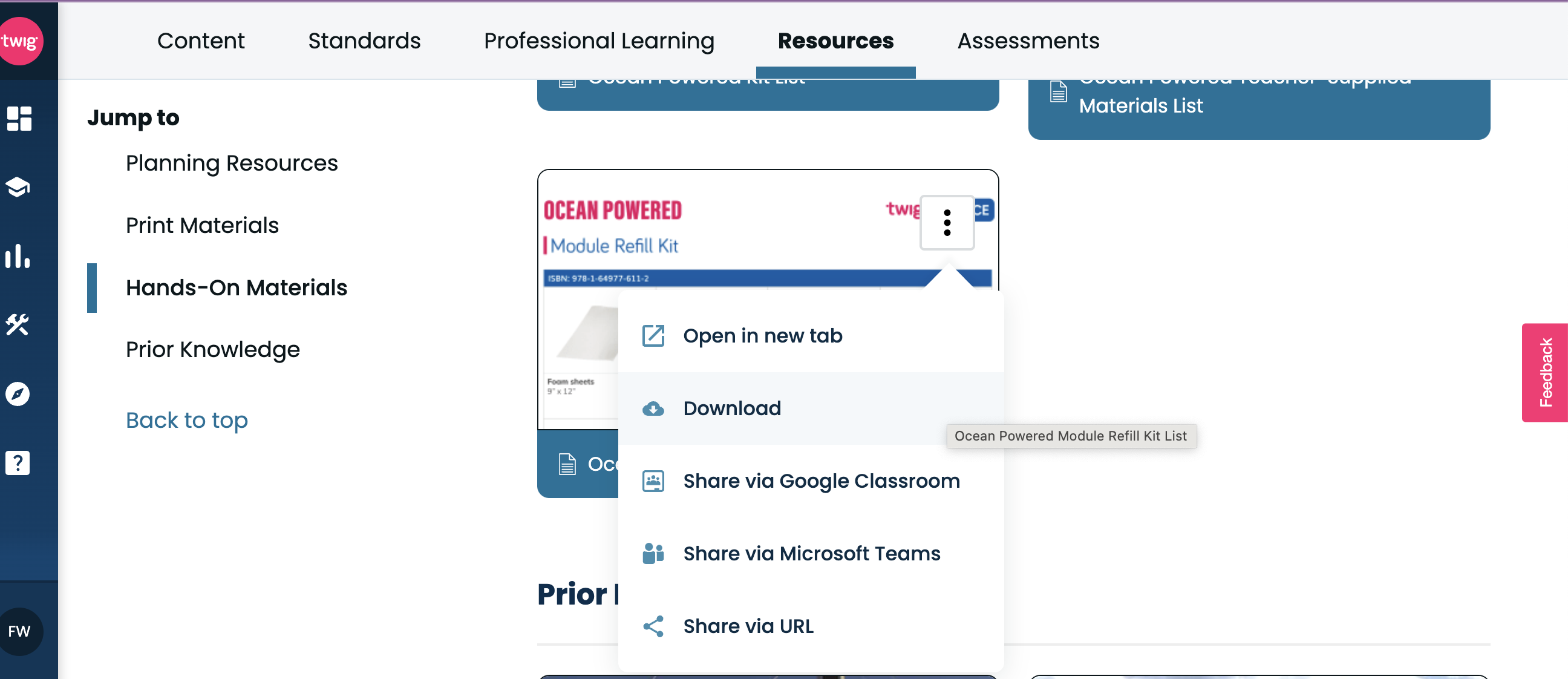
Task: Select Share via Microsoft Teams
Action: click(811, 553)
